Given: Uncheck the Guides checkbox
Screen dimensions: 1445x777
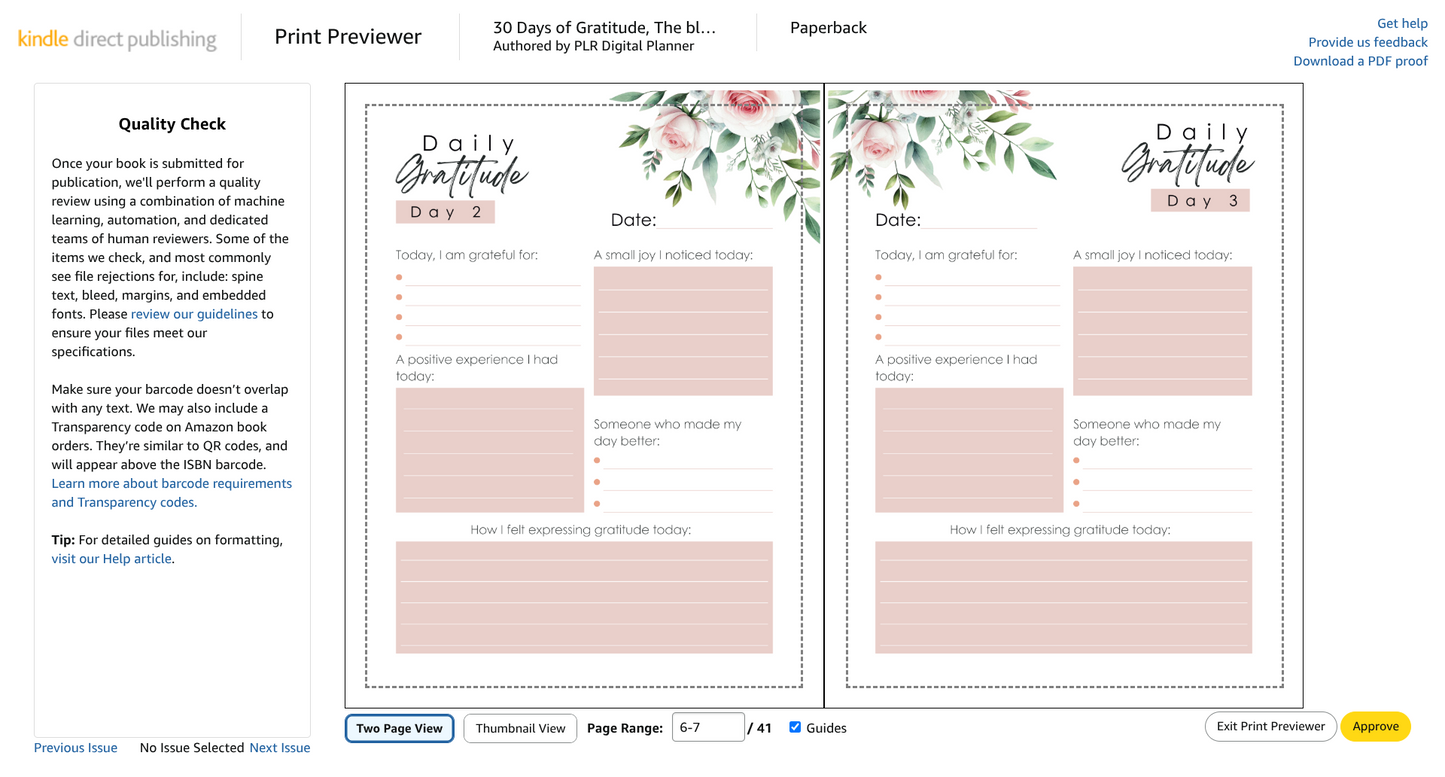Looking at the screenshot, I should coord(795,727).
